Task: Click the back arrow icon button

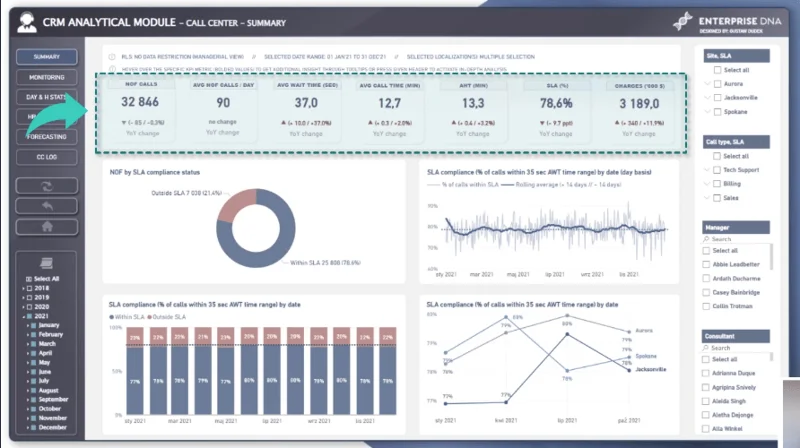Action: [47, 206]
